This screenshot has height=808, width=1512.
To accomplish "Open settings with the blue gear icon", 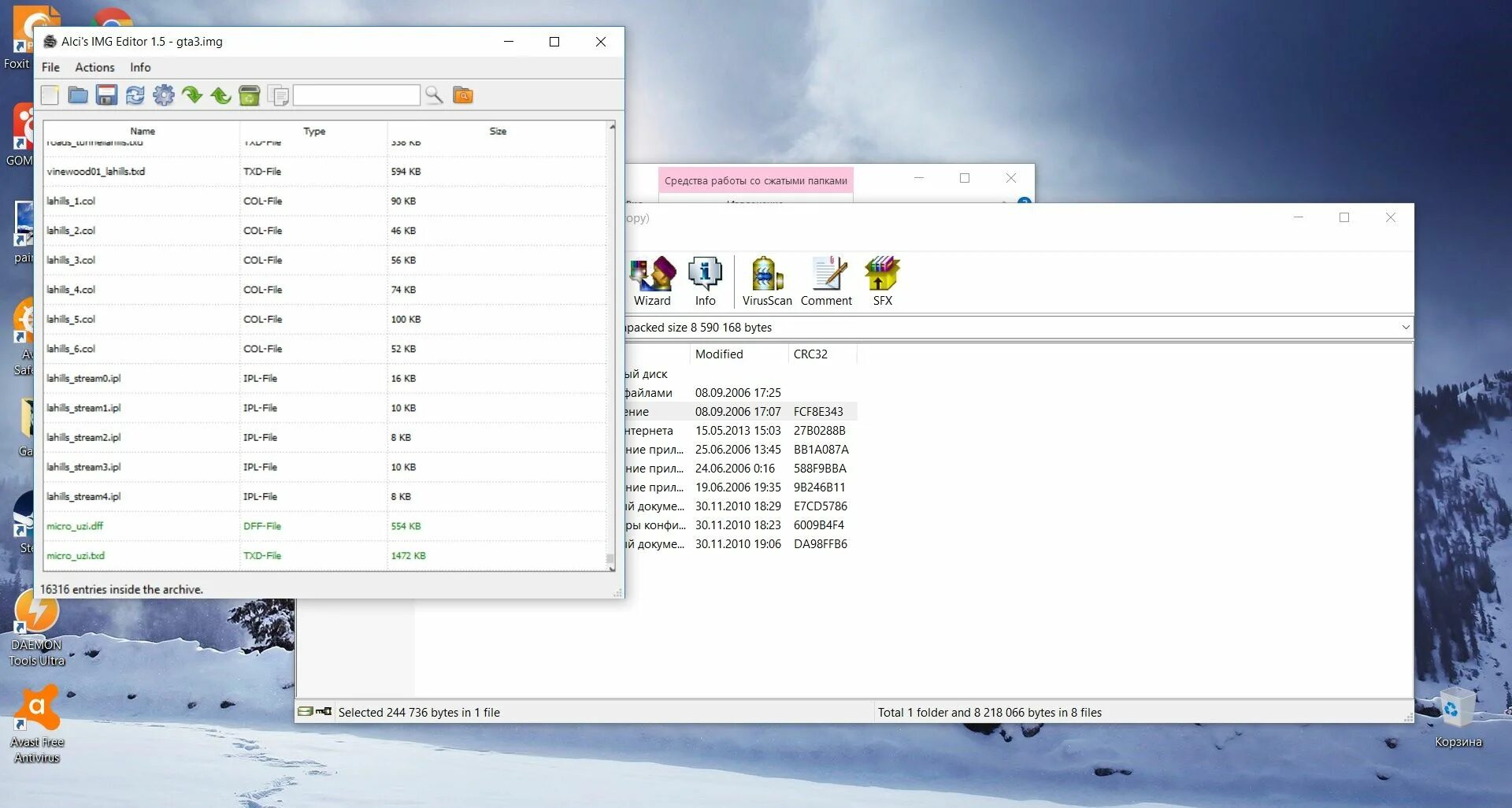I will point(164,95).
